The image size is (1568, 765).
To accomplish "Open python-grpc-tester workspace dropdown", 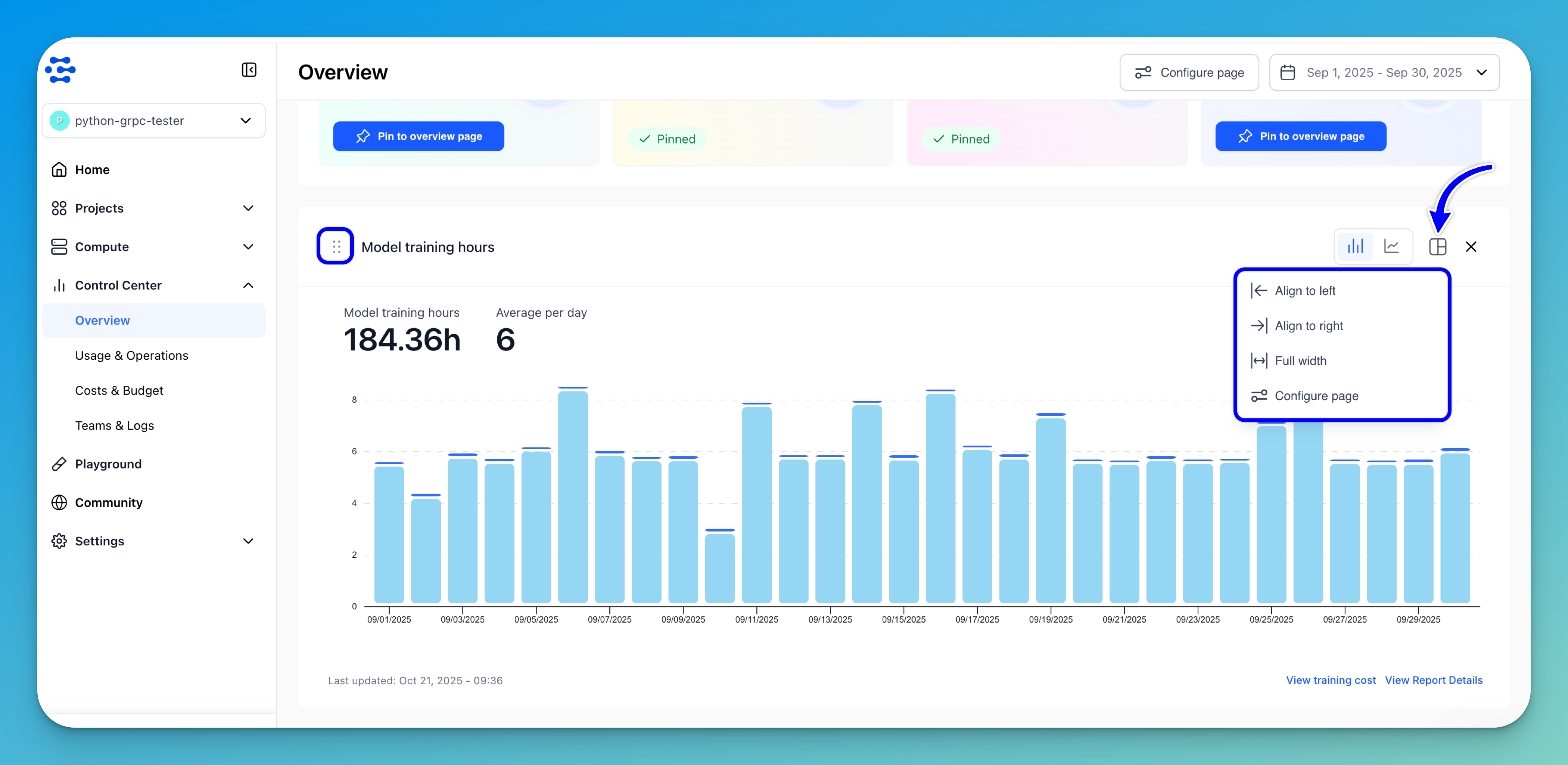I will [x=154, y=121].
